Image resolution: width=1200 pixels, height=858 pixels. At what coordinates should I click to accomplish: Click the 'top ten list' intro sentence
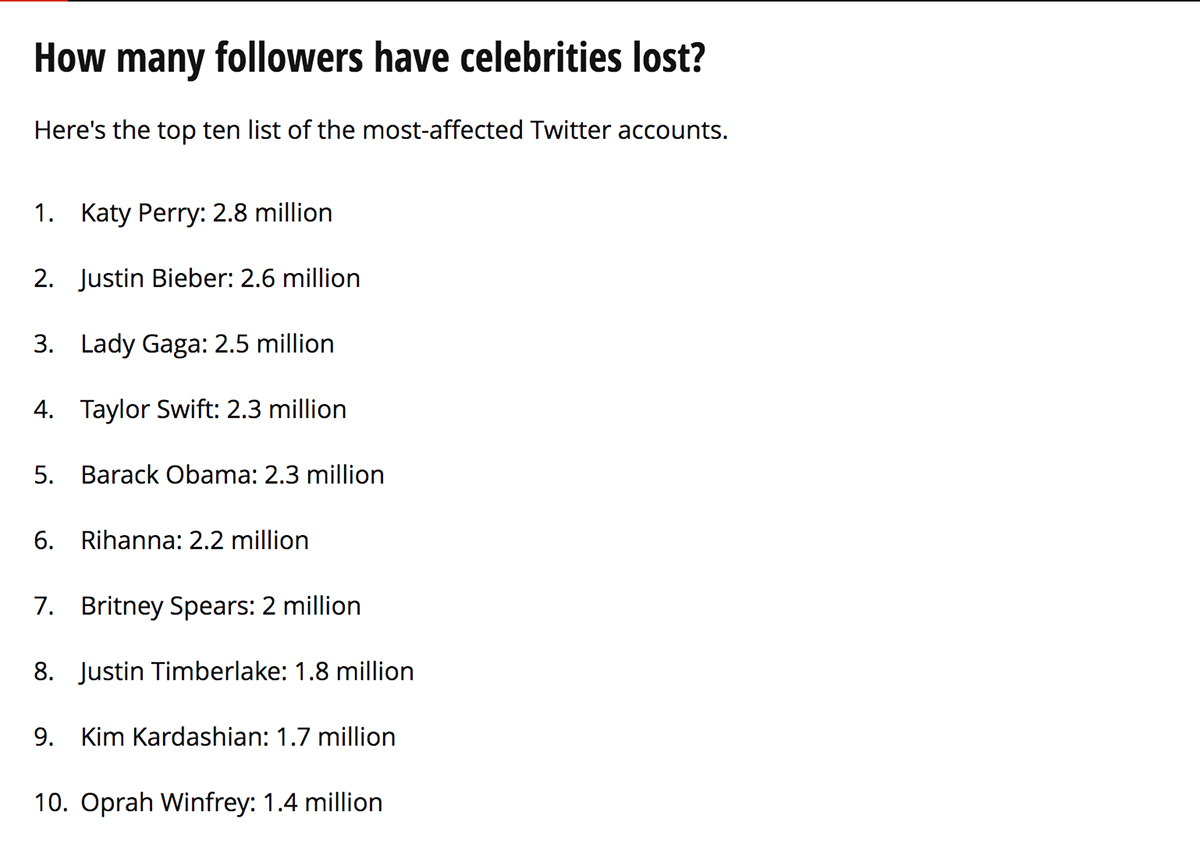pyautogui.click(x=380, y=130)
